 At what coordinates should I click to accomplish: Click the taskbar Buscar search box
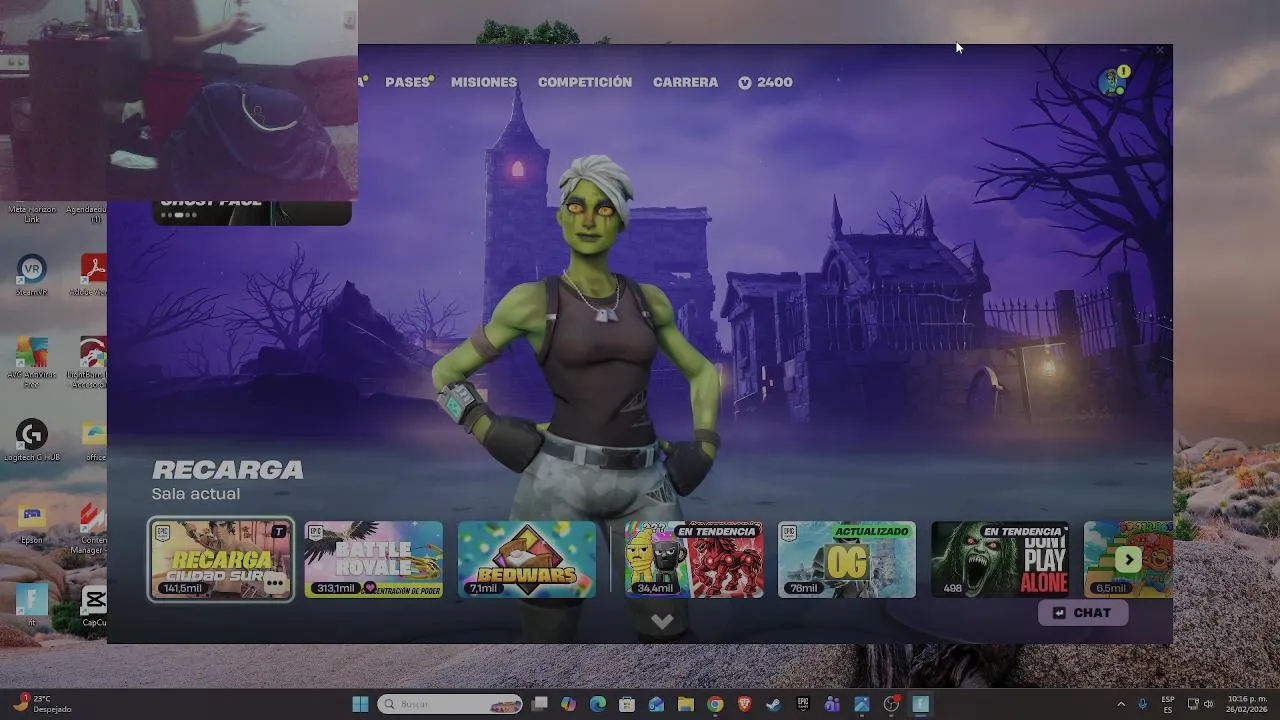pyautogui.click(x=450, y=704)
